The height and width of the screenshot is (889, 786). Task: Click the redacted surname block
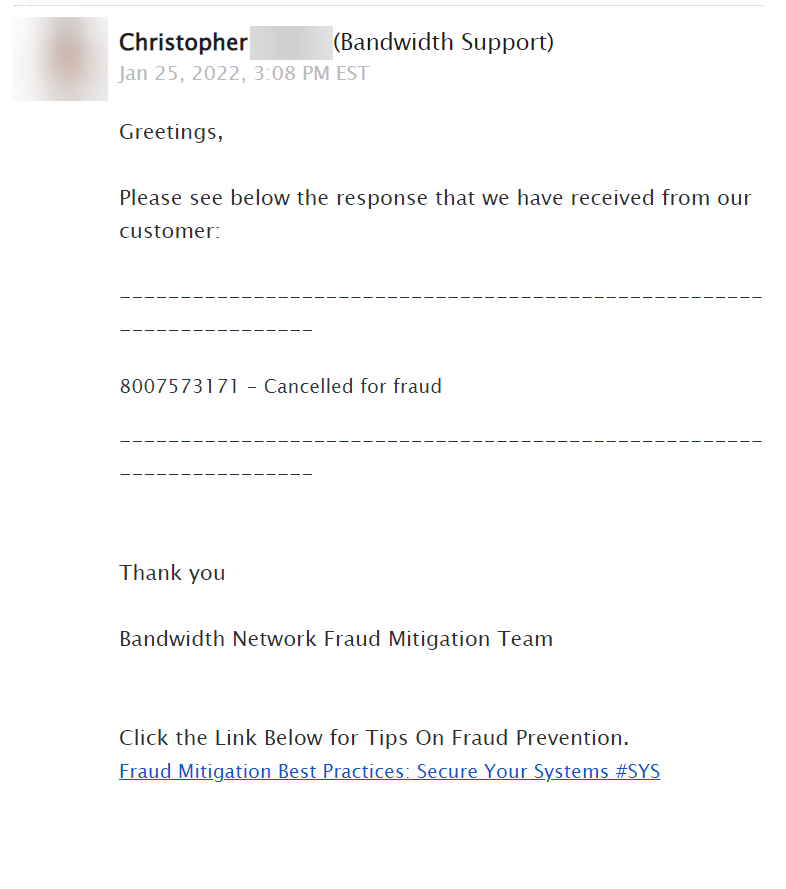pyautogui.click(x=291, y=43)
